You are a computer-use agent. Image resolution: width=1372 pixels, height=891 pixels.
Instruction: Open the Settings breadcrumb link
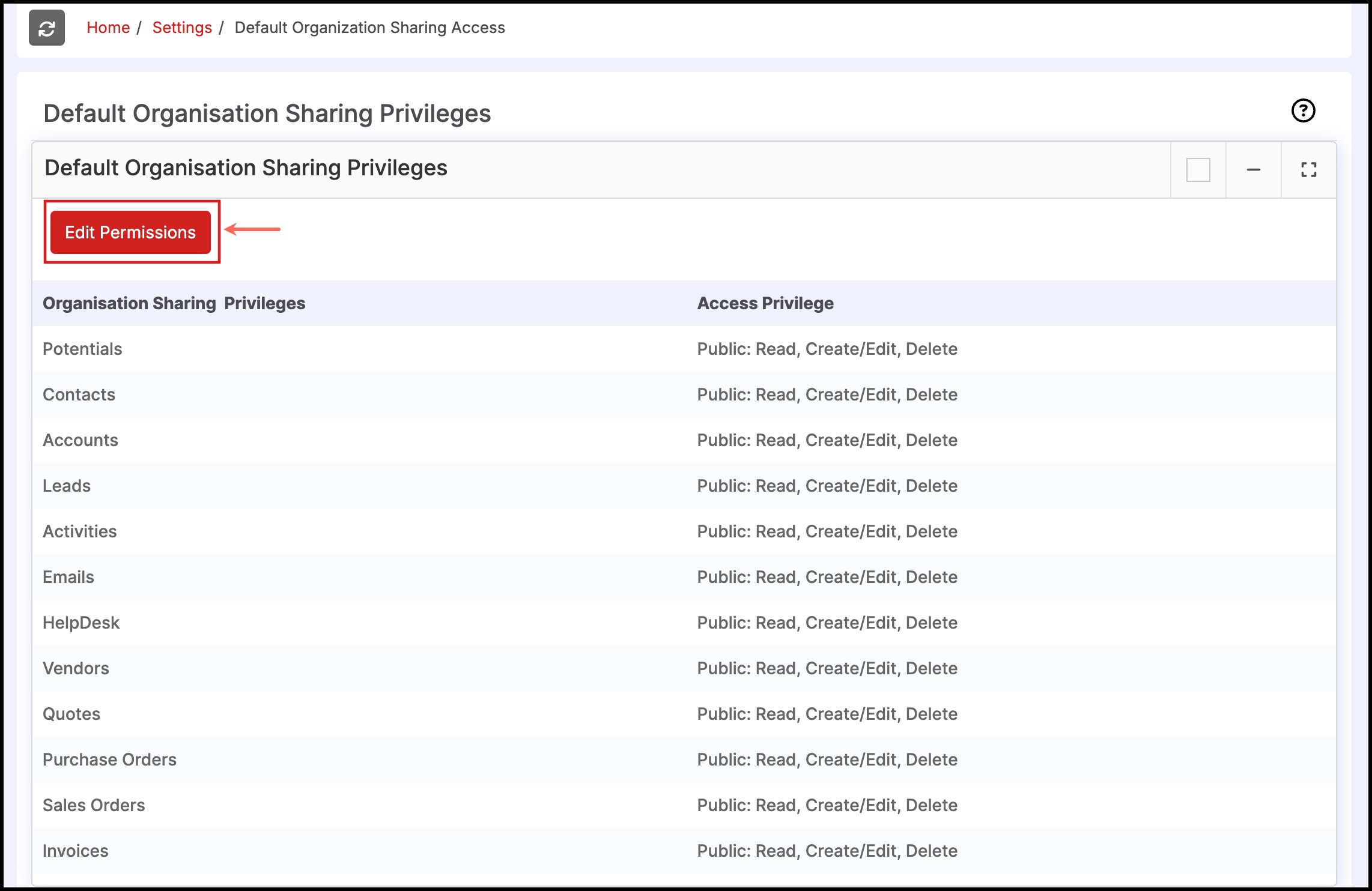182,28
